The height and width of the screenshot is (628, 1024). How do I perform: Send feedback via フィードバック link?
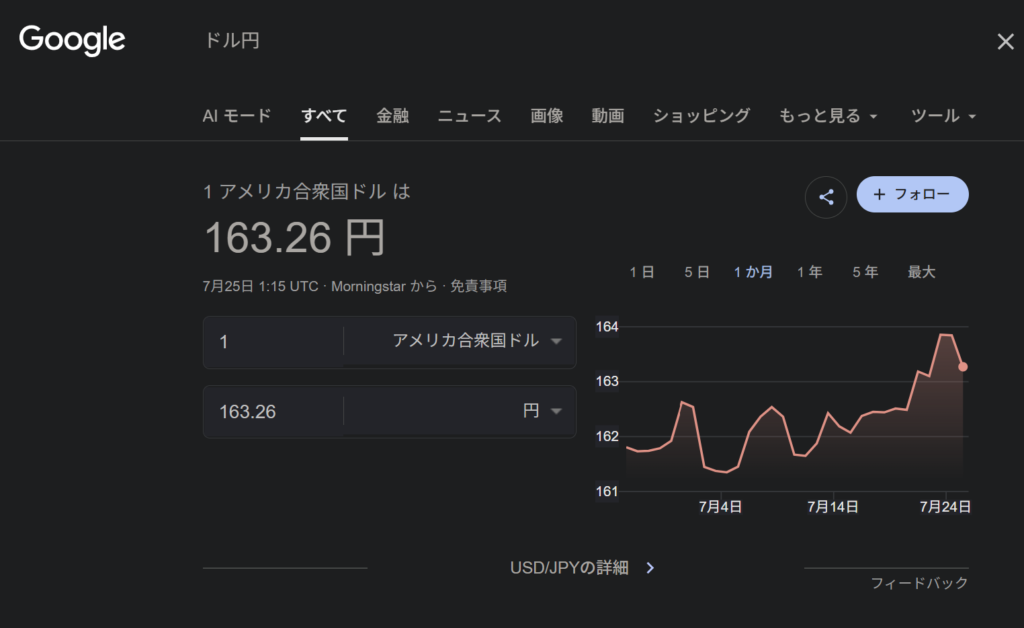pos(919,583)
